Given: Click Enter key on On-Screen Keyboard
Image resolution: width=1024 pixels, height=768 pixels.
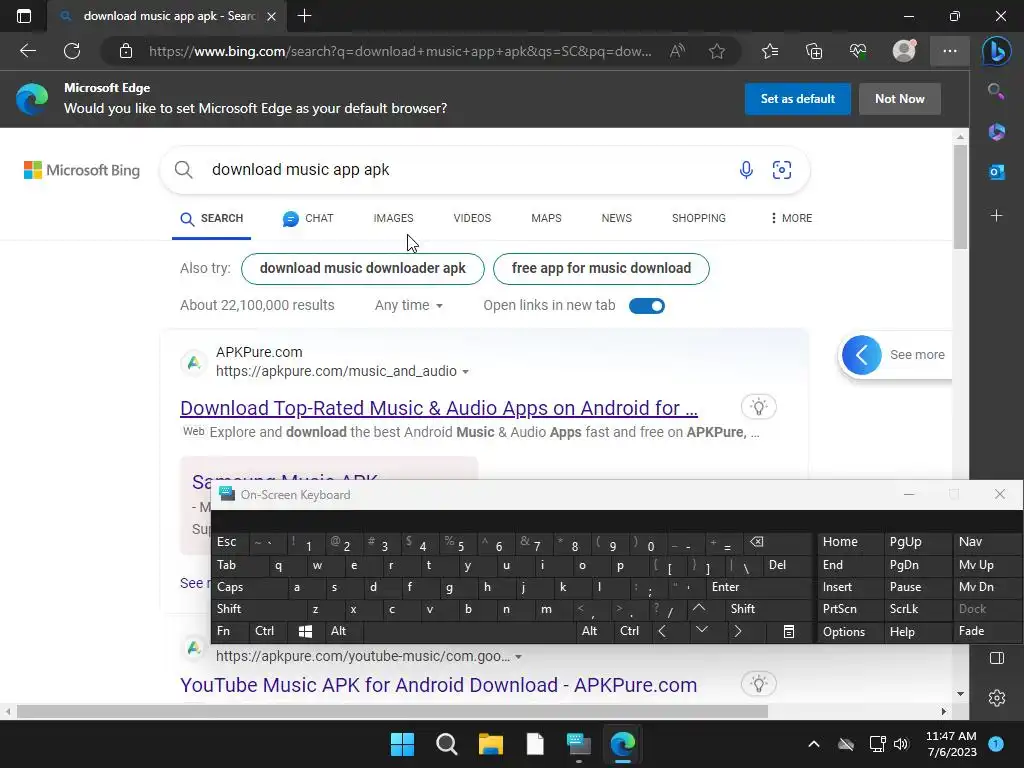Looking at the screenshot, I should pyautogui.click(x=759, y=587).
